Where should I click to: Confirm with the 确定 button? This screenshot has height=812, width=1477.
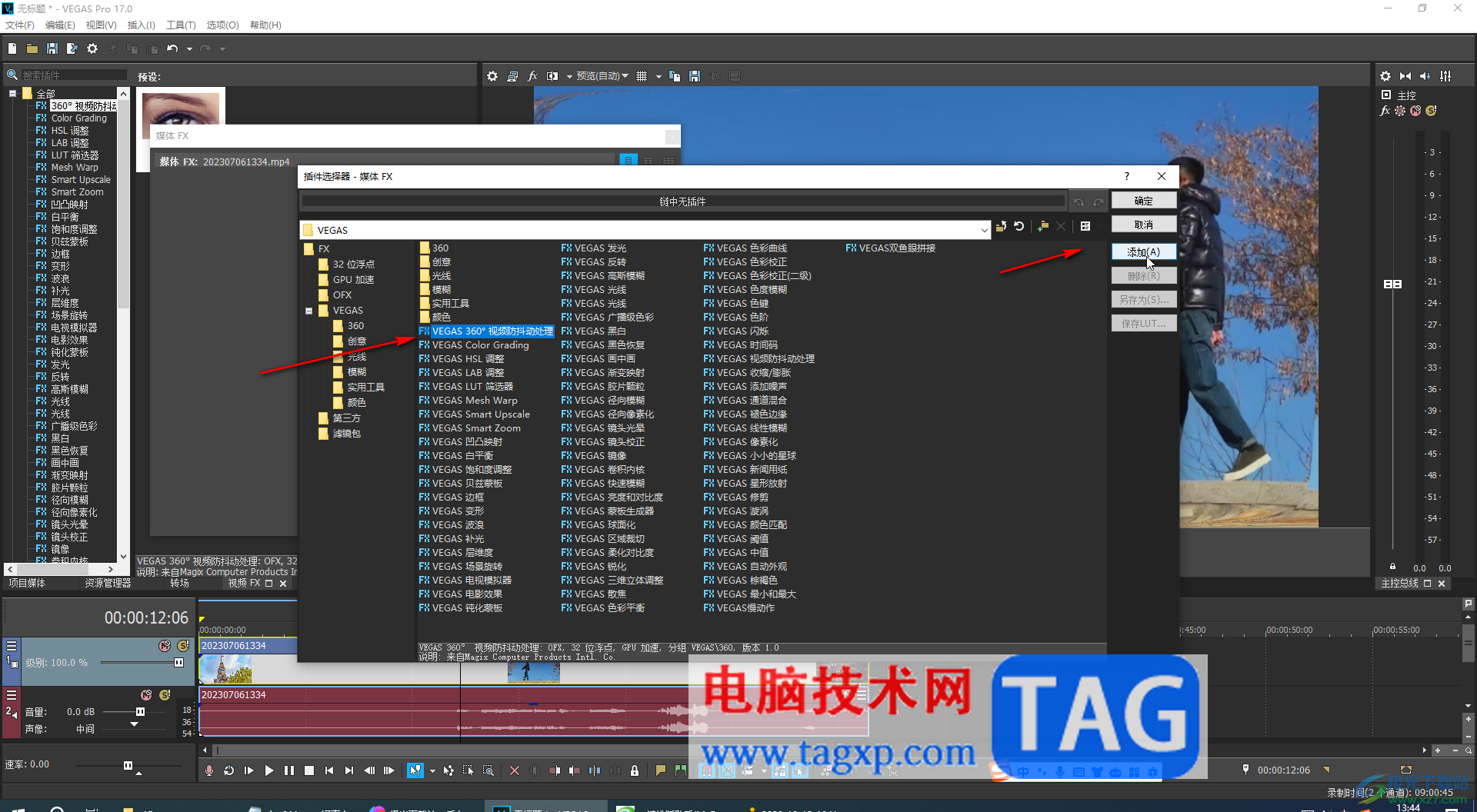pos(1144,201)
